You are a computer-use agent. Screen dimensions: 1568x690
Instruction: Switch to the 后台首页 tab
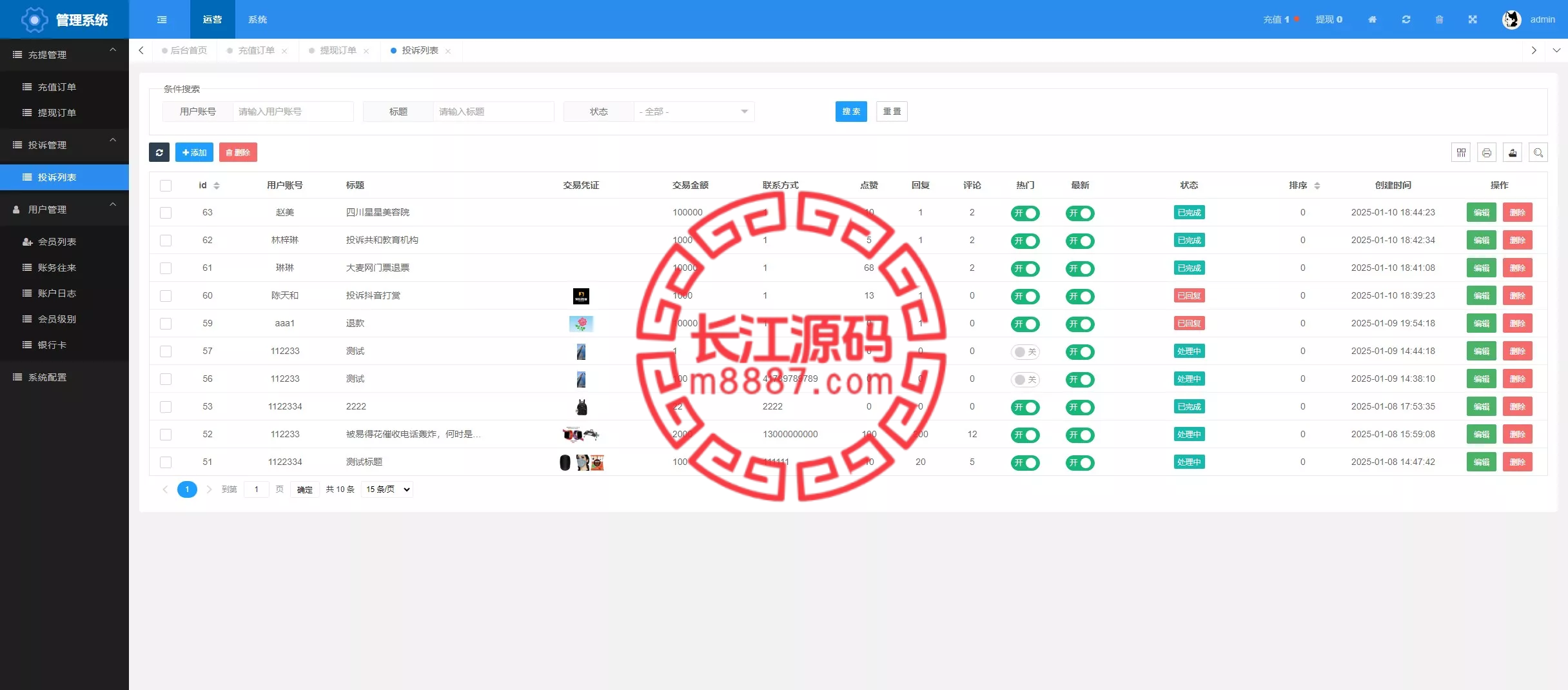[x=185, y=51]
